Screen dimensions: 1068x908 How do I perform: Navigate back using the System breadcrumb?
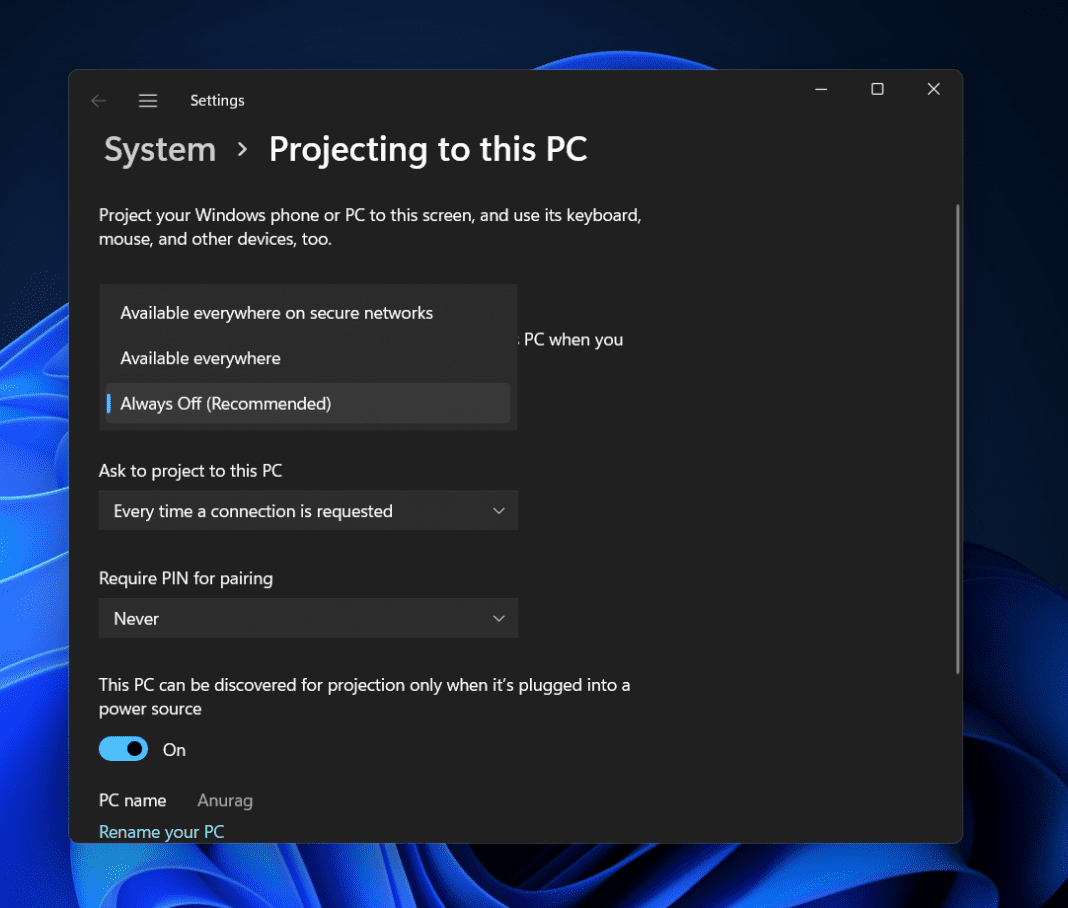pyautogui.click(x=159, y=149)
